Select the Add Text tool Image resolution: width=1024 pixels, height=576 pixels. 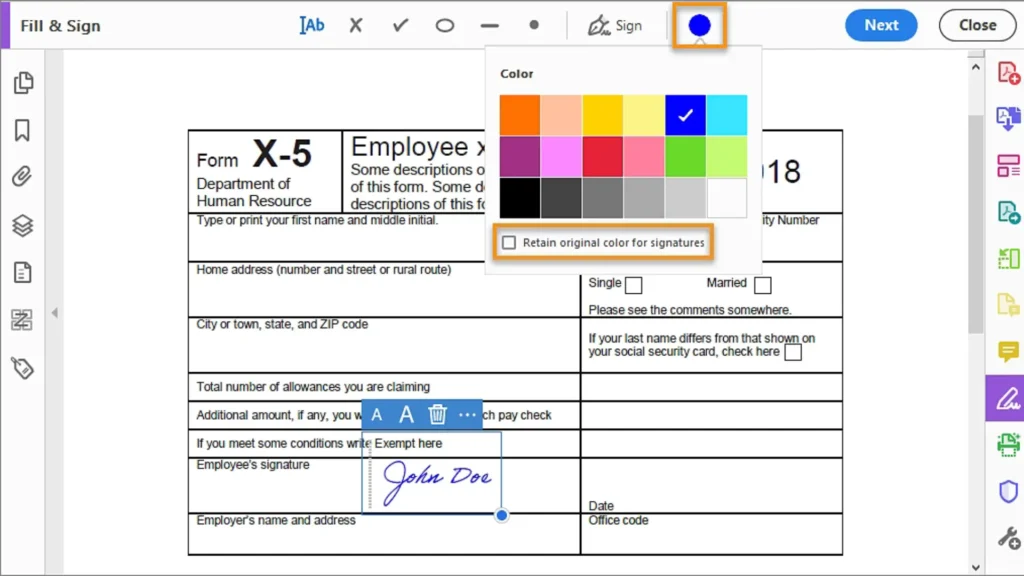311,25
